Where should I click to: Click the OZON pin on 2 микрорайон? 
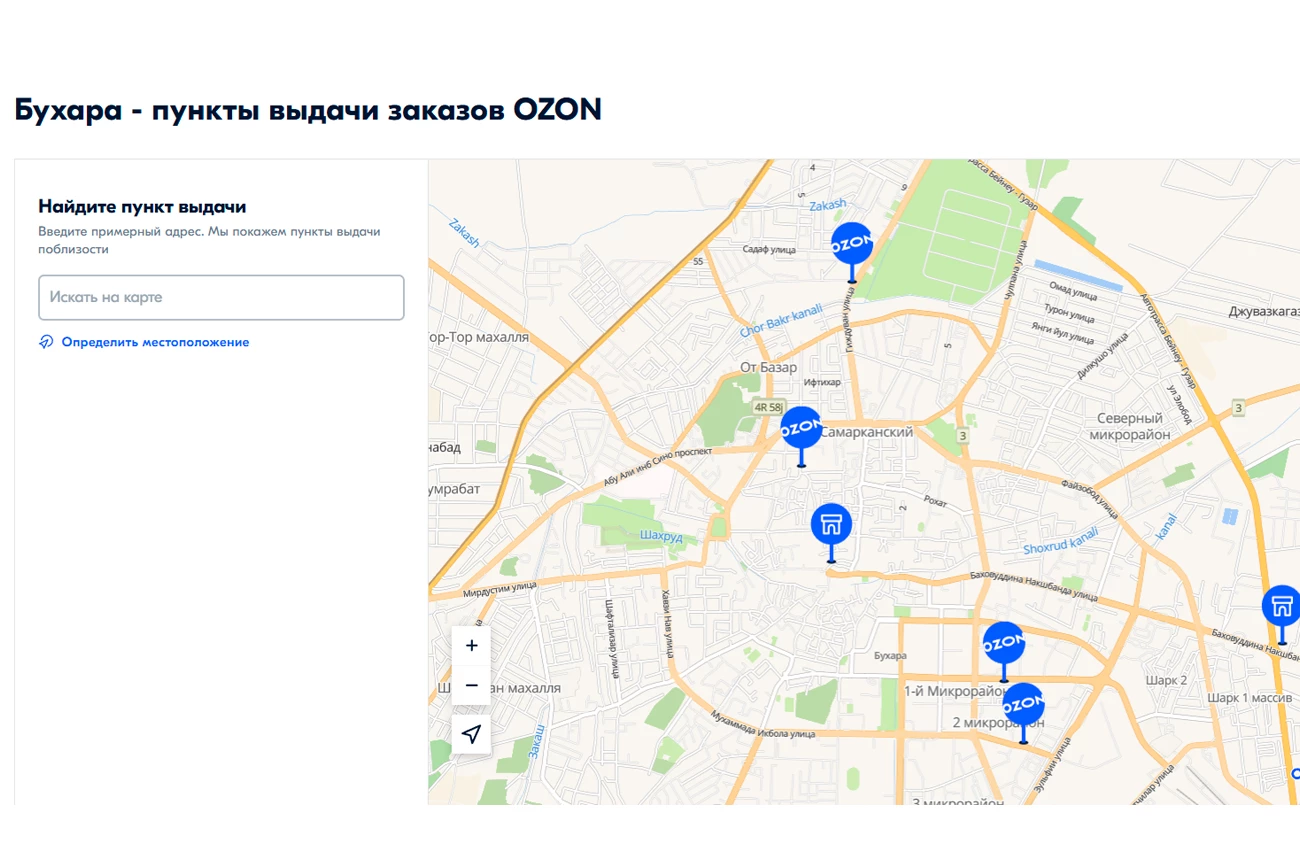click(1023, 705)
